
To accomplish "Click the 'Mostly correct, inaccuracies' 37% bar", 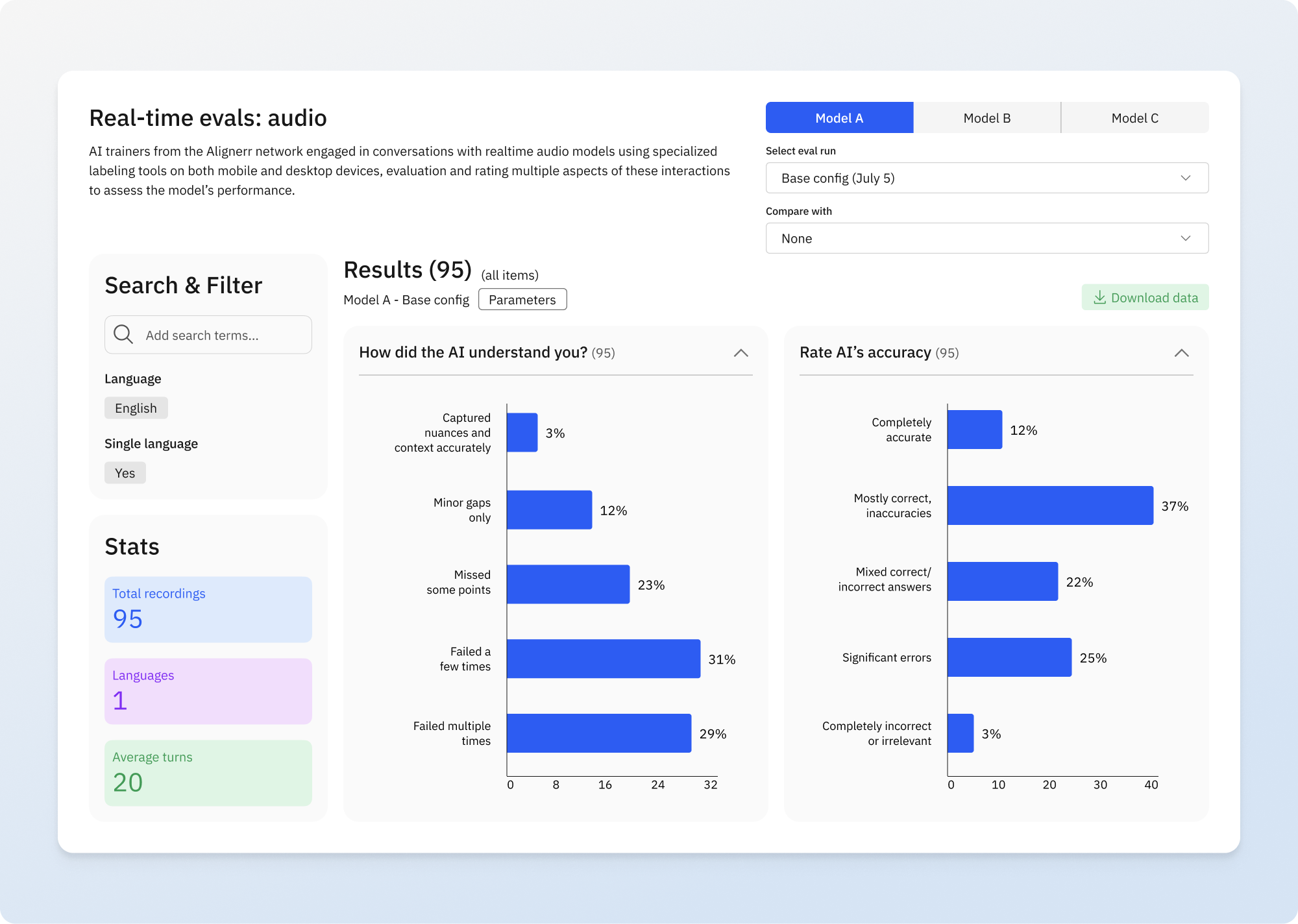I will coord(1049,505).
